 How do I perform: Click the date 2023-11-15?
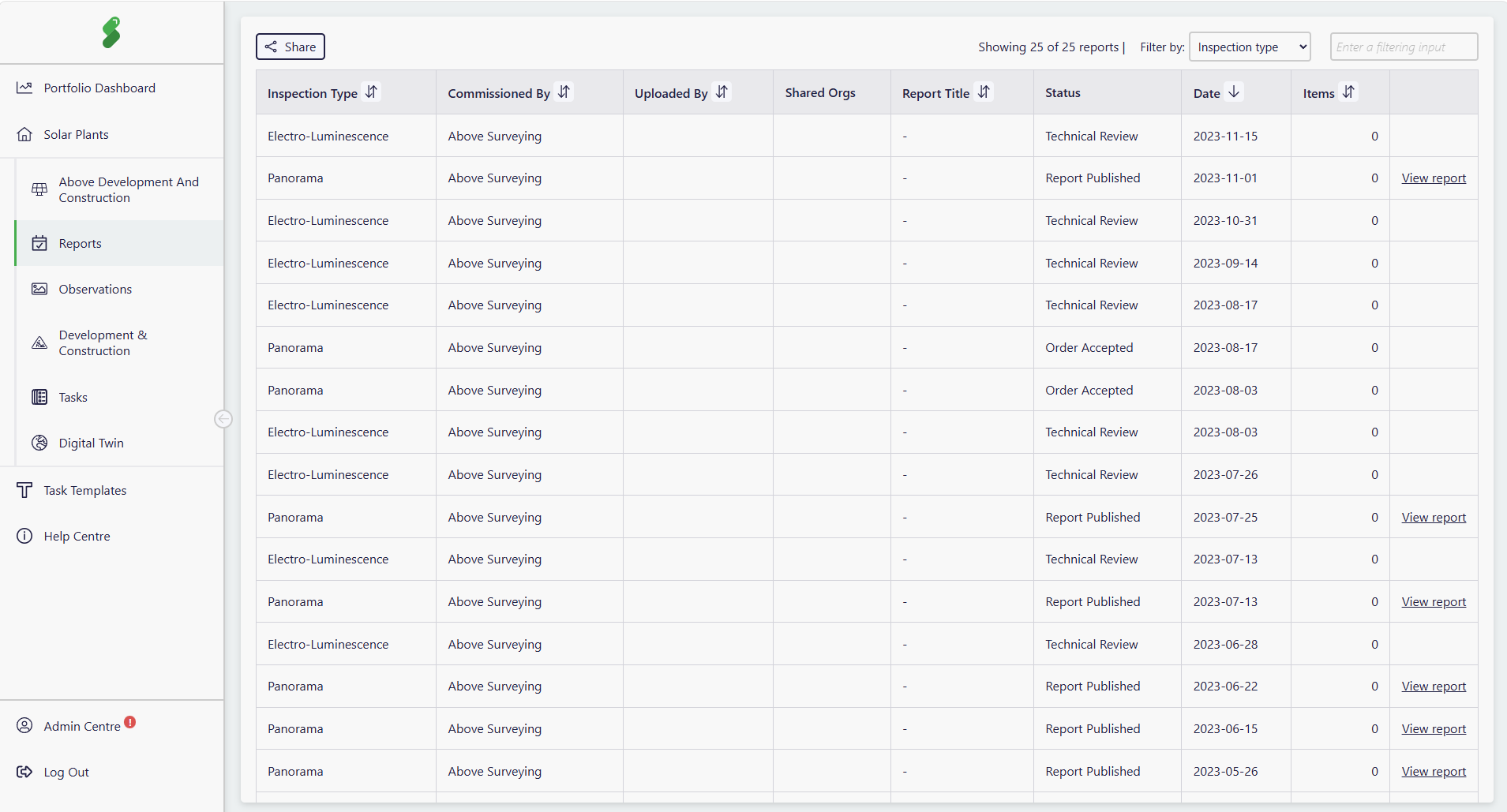coord(1225,136)
